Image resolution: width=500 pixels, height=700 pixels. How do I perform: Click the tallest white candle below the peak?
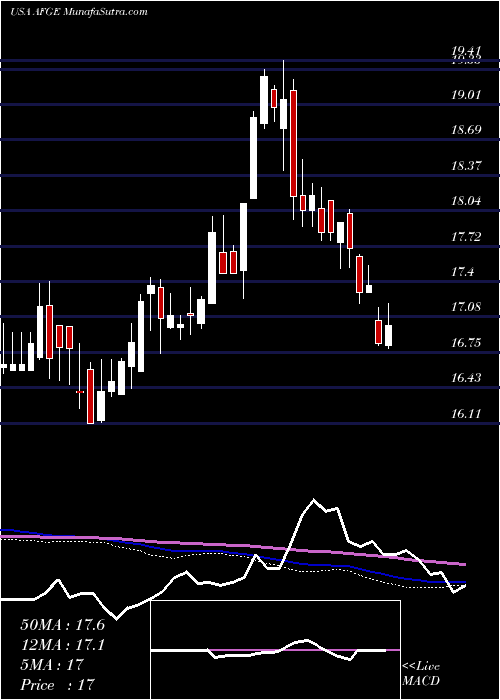point(254,158)
